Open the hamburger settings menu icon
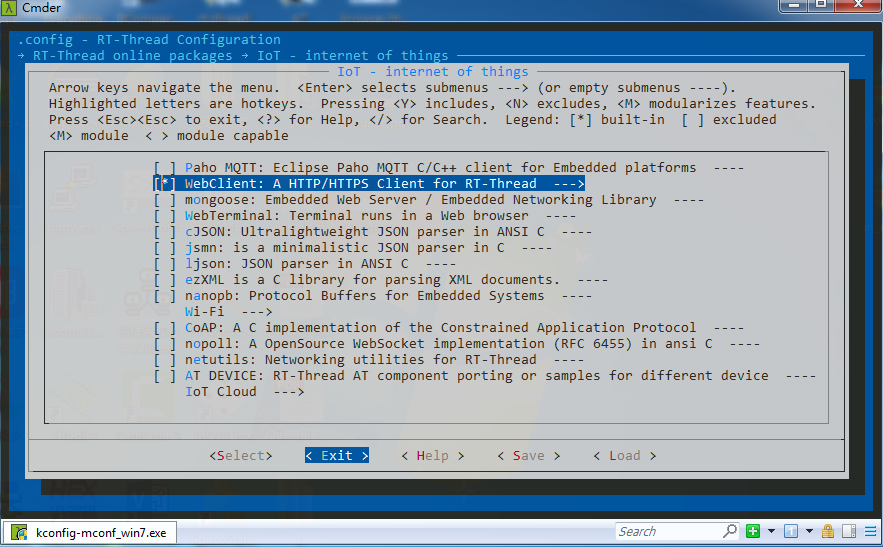883x547 pixels. click(x=869, y=532)
